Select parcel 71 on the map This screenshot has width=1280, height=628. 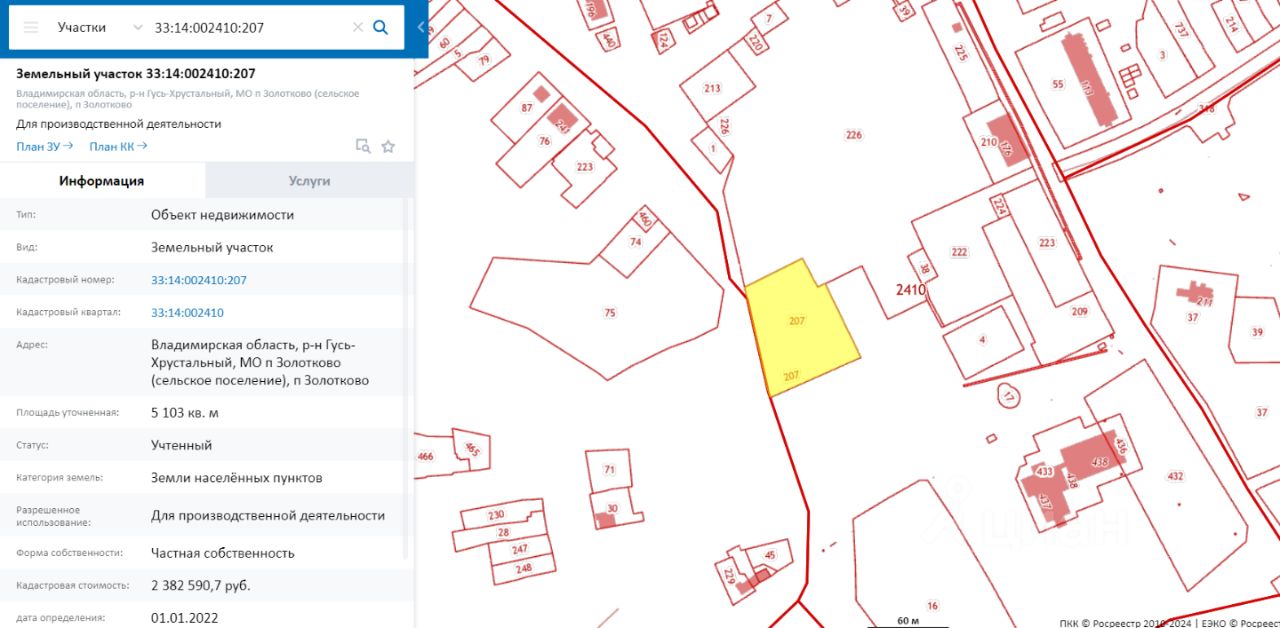[x=609, y=469]
